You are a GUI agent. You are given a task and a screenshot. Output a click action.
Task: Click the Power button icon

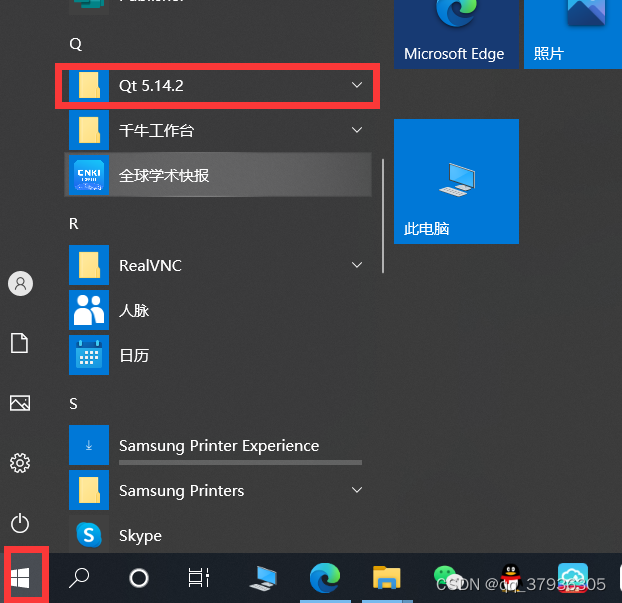pos(20,523)
